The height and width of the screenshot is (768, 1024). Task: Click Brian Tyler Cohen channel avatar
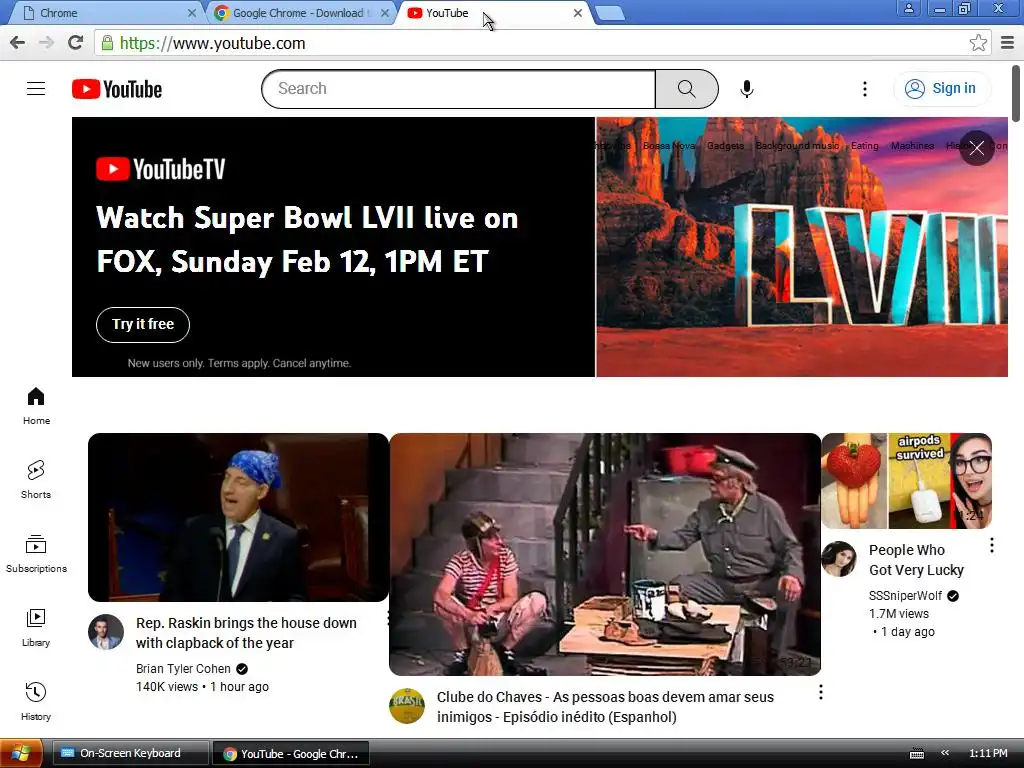106,632
